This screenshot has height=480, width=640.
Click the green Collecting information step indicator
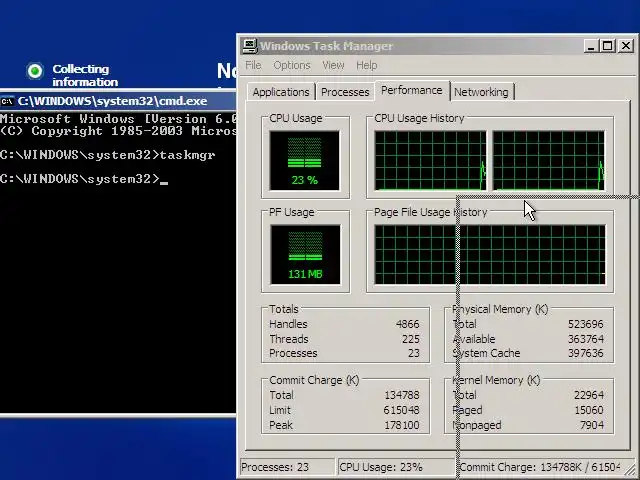[35, 71]
